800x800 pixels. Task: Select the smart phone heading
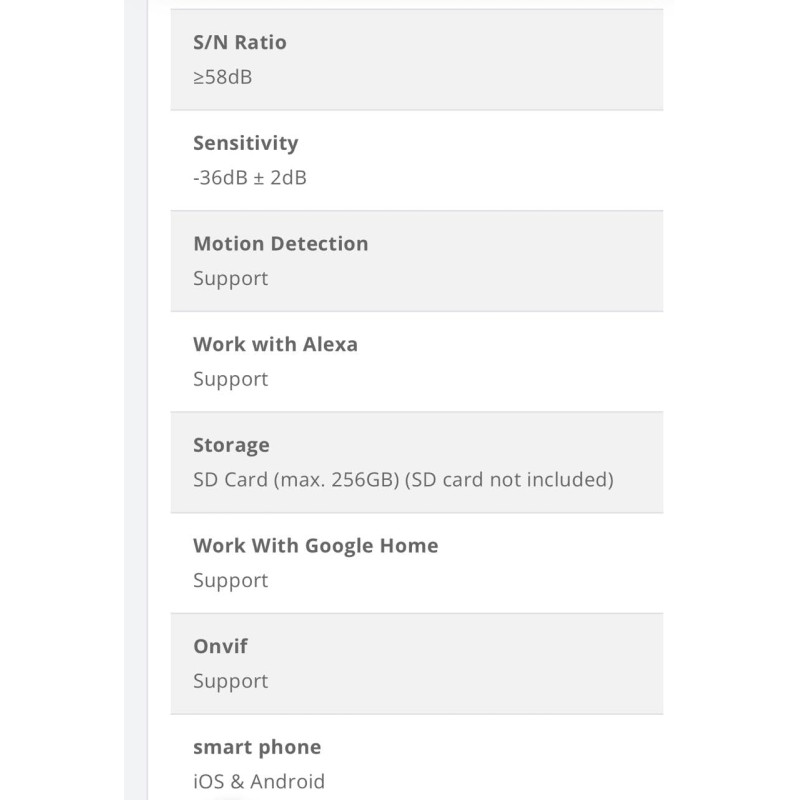click(257, 747)
